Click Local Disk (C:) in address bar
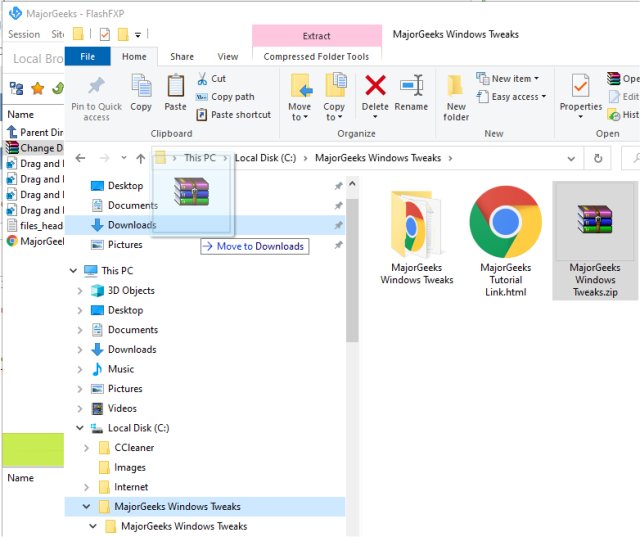The height and width of the screenshot is (537, 640). click(265, 158)
